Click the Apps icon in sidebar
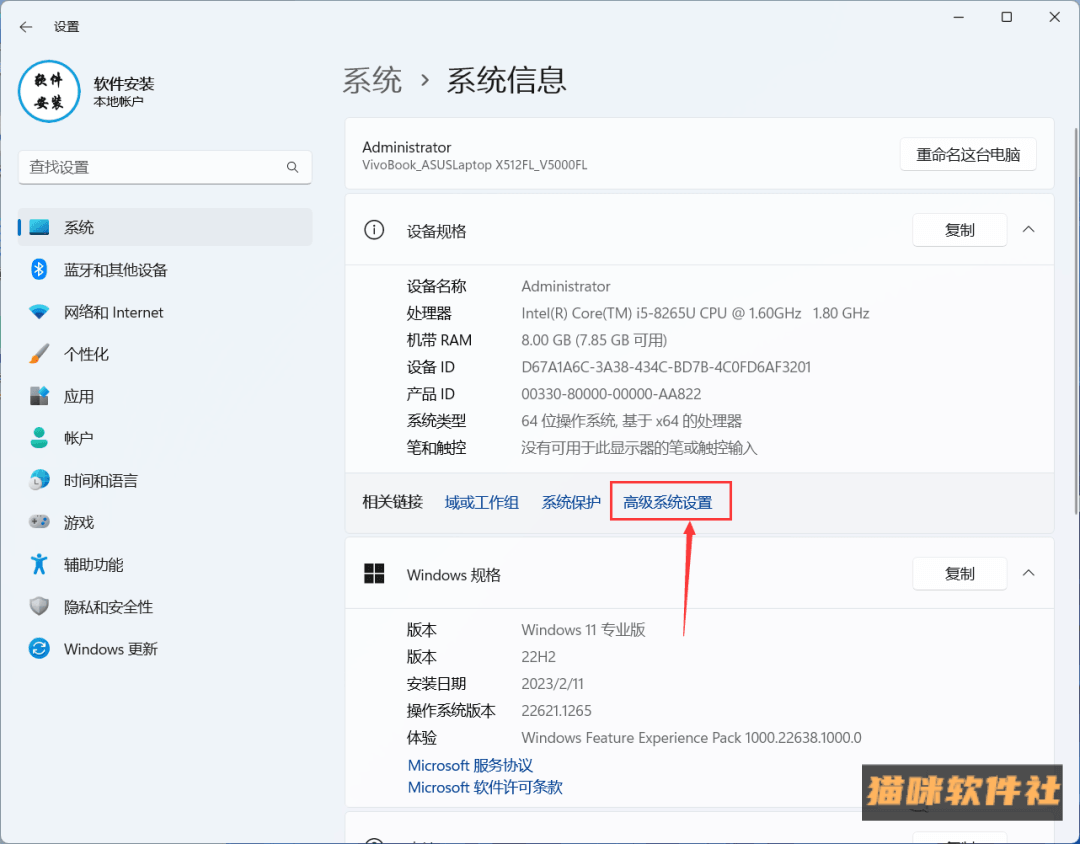Viewport: 1080px width, 844px height. (39, 396)
